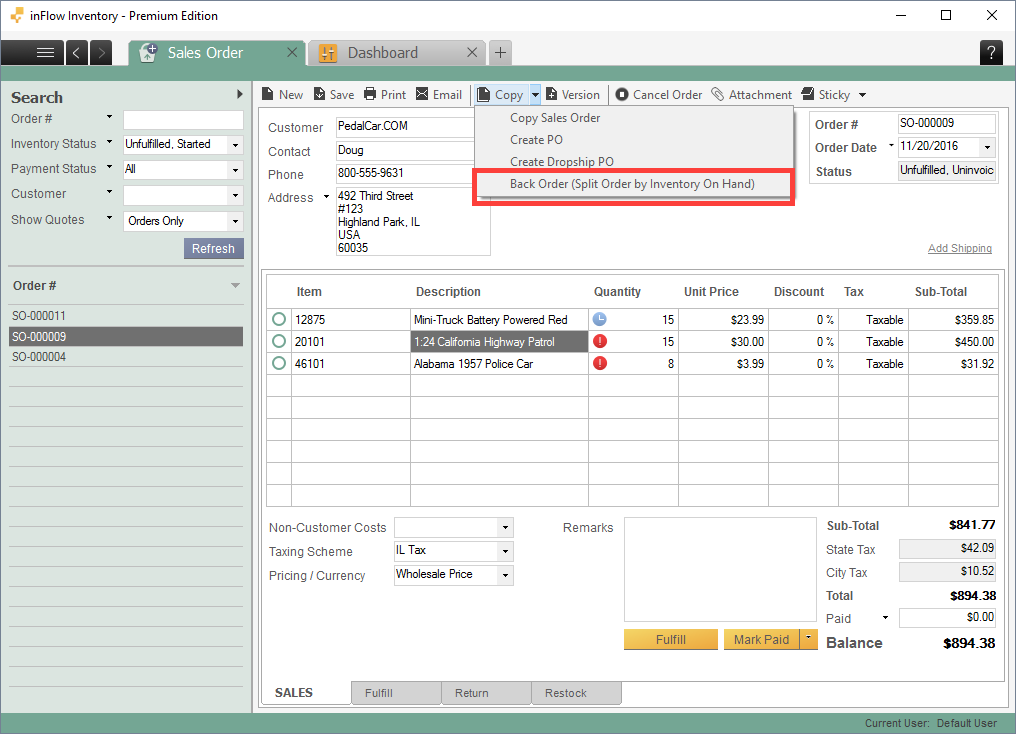Open Taxing Scheme dropdown
The height and width of the screenshot is (734, 1016).
[505, 551]
